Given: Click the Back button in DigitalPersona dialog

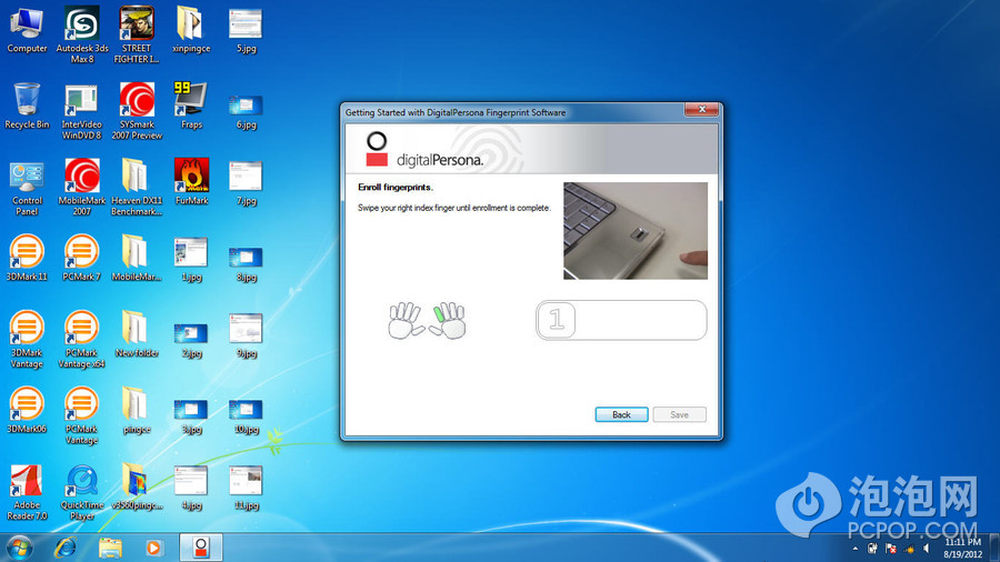Looking at the screenshot, I should (x=621, y=415).
